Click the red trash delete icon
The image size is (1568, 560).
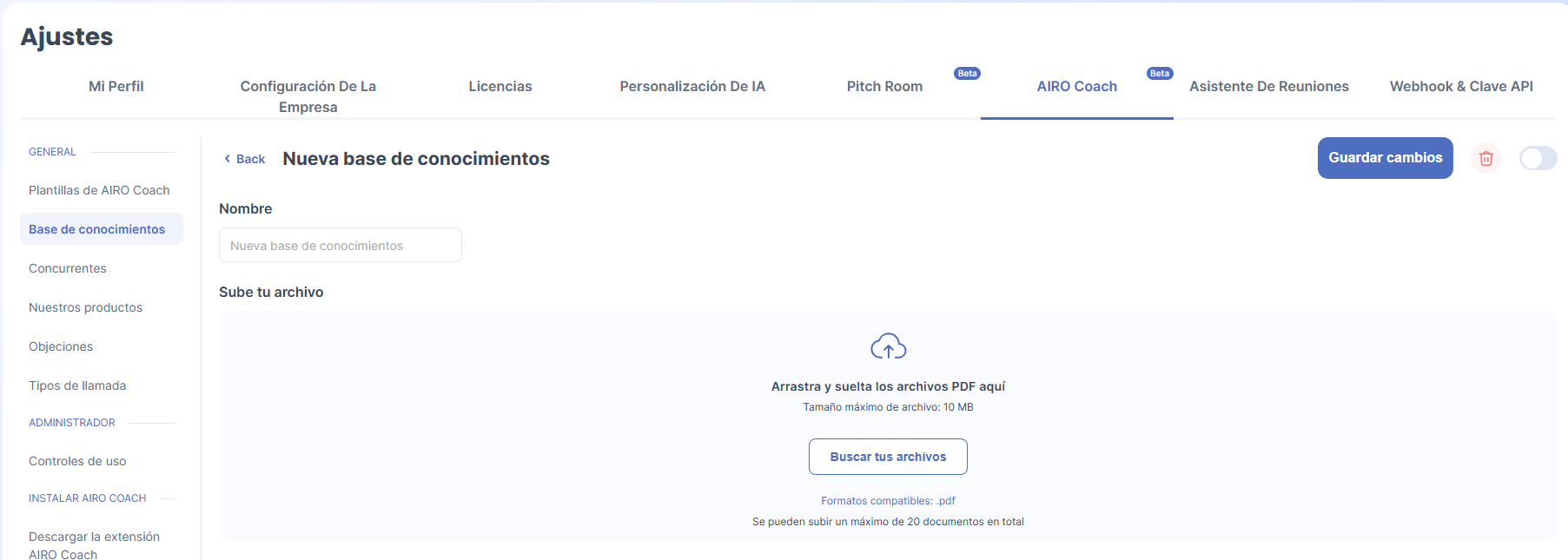(x=1485, y=158)
